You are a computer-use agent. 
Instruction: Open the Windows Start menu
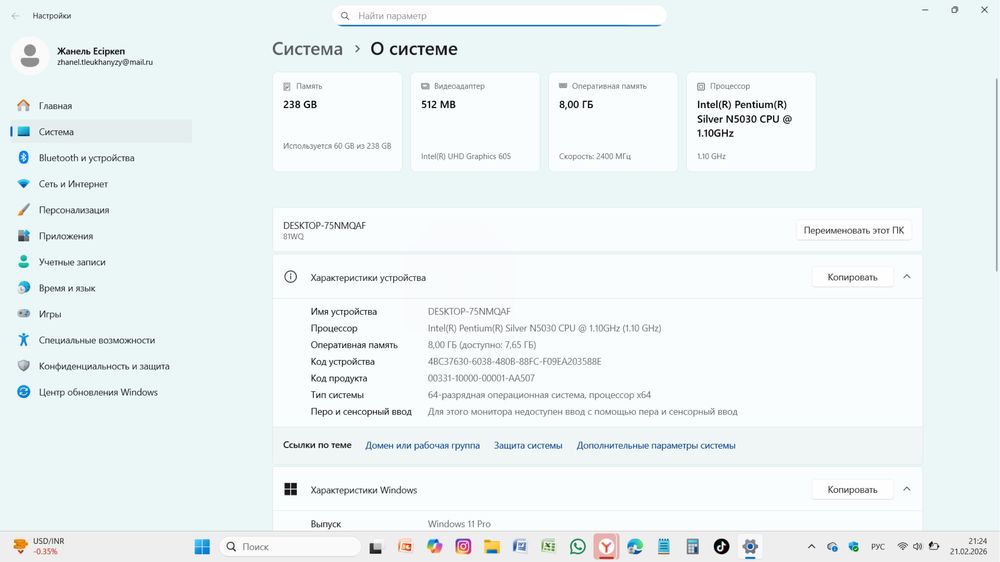pyautogui.click(x=202, y=547)
